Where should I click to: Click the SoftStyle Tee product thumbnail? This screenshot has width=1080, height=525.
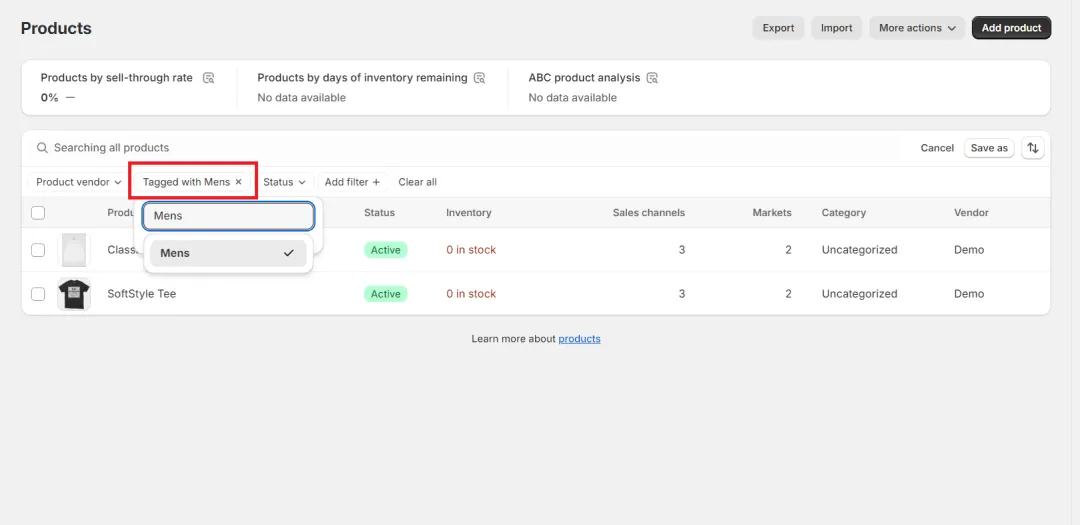pyautogui.click(x=74, y=294)
